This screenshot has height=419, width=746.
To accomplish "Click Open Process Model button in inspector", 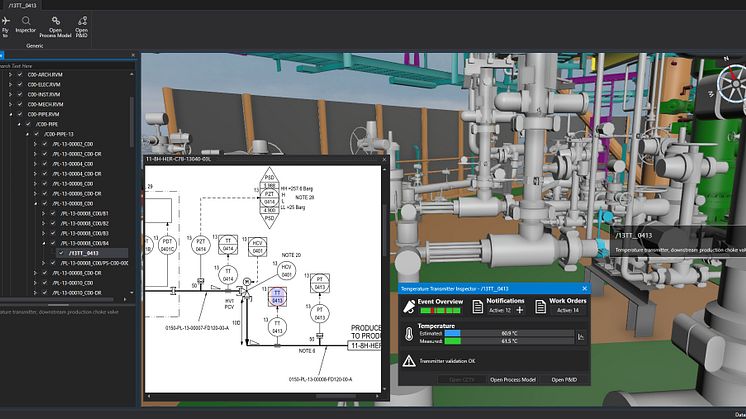I will click(513, 380).
